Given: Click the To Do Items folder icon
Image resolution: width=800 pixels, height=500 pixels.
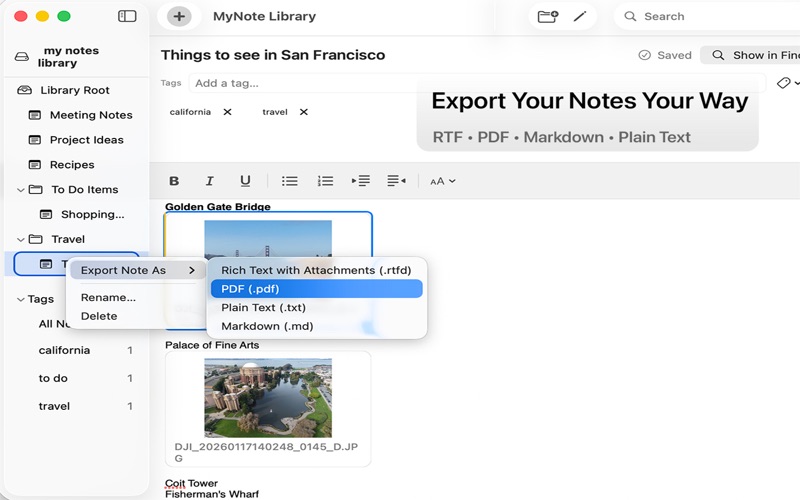Looking at the screenshot, I should point(36,189).
